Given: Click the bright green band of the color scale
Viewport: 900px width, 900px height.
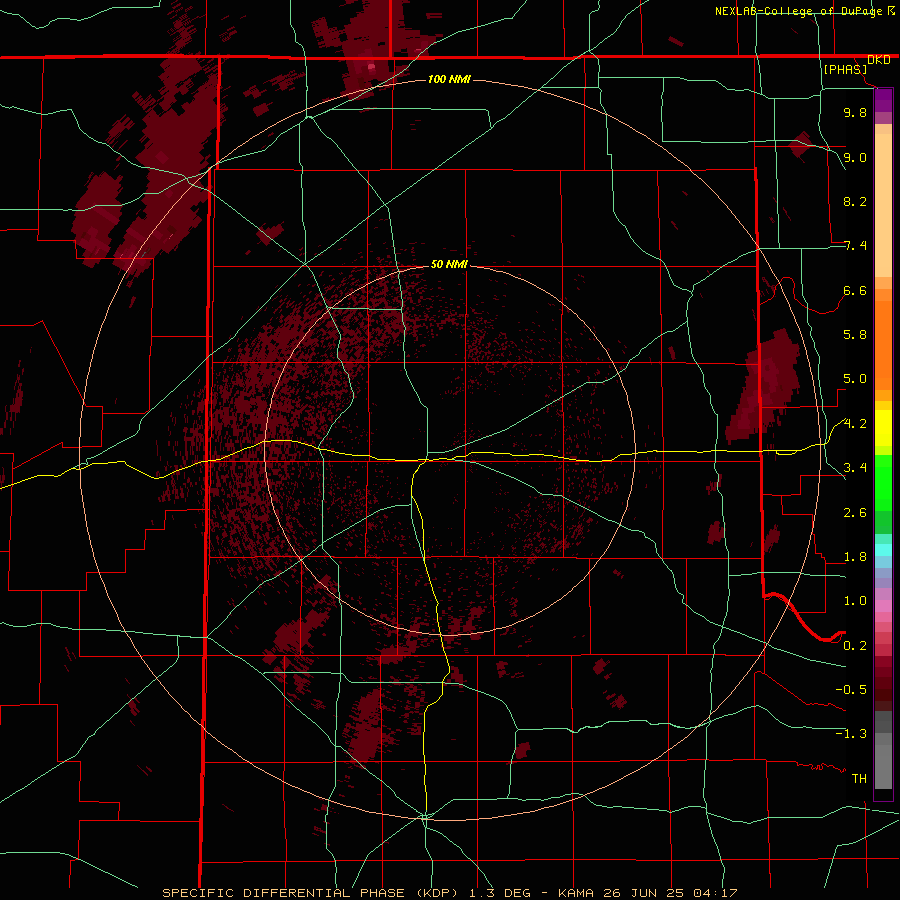Looking at the screenshot, I should 883,482.
